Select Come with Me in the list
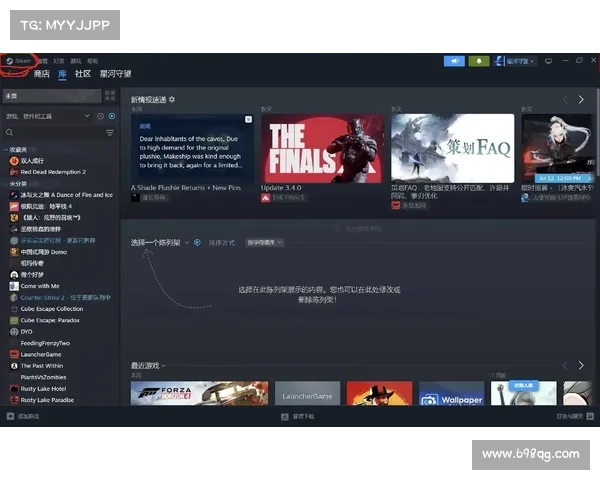Viewport: 600px width, 480px height. pos(40,286)
